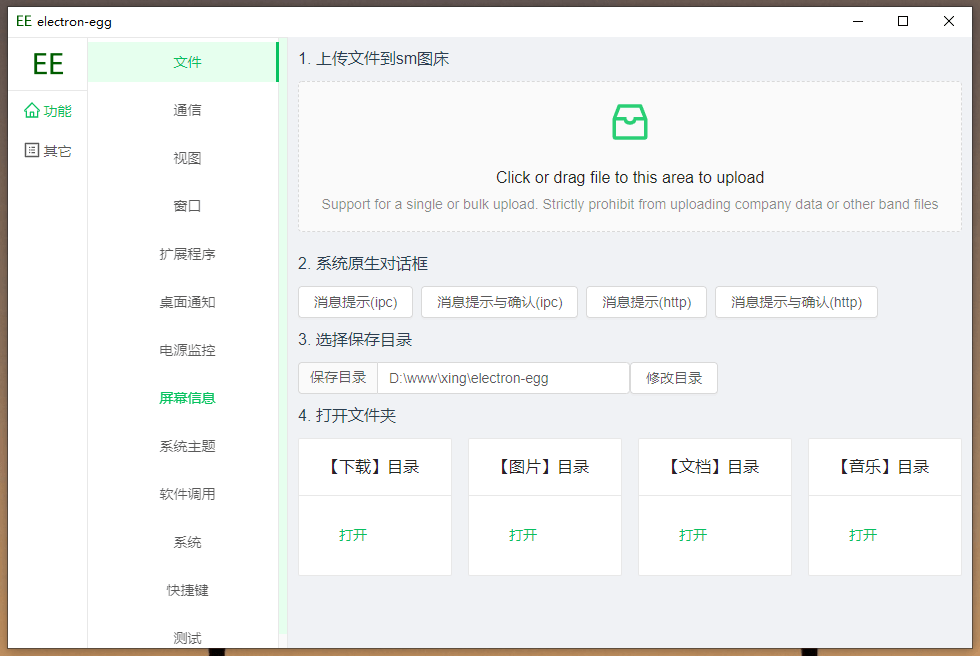The width and height of the screenshot is (980, 656).
Task: Open the 【音乐】 directory link
Action: click(863, 535)
